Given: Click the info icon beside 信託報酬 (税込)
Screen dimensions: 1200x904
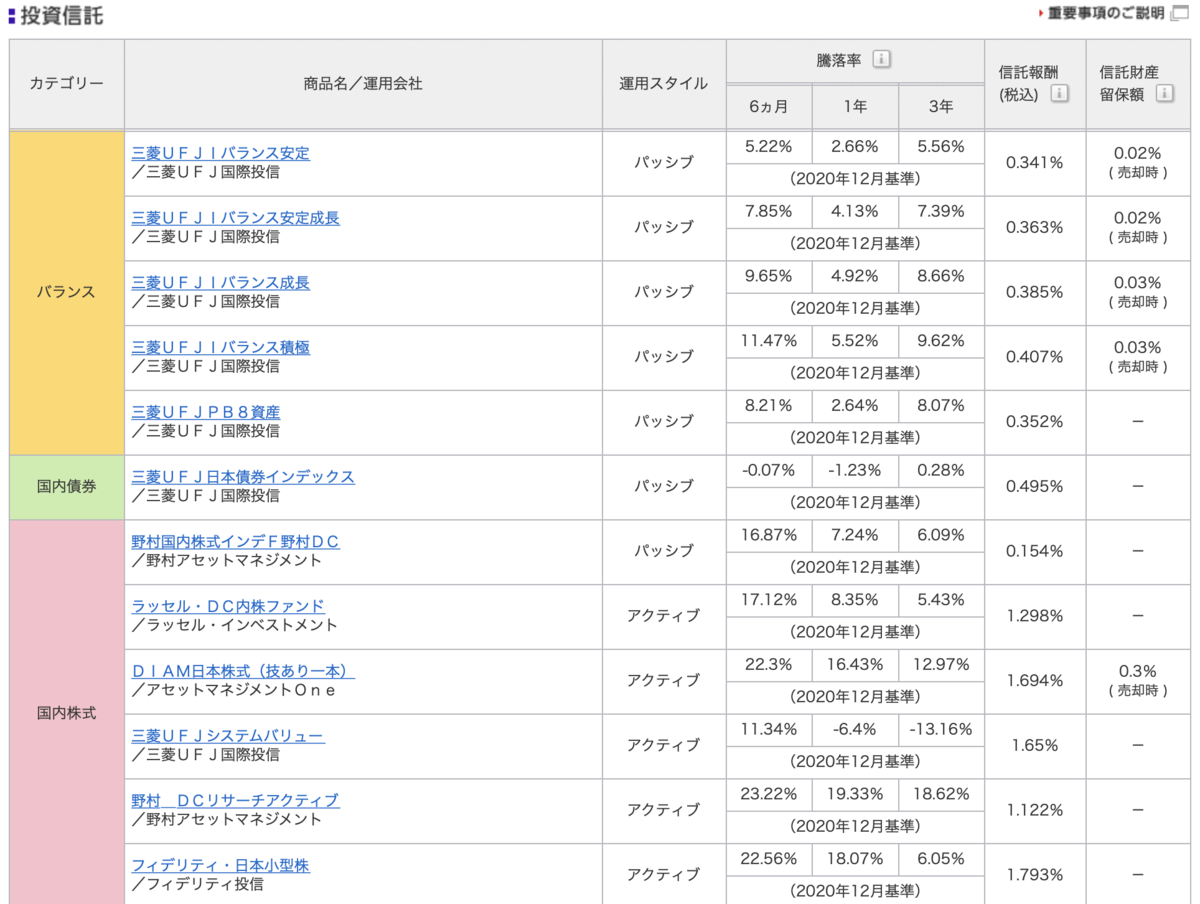Looking at the screenshot, I should pos(1059,94).
